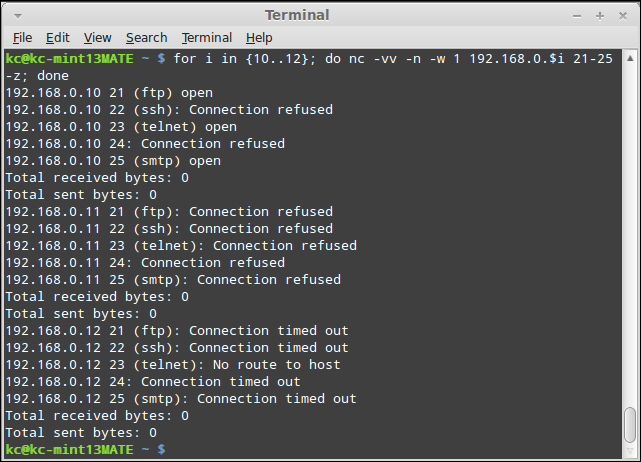Open the Help menu
The image size is (641, 462).
coord(259,38)
